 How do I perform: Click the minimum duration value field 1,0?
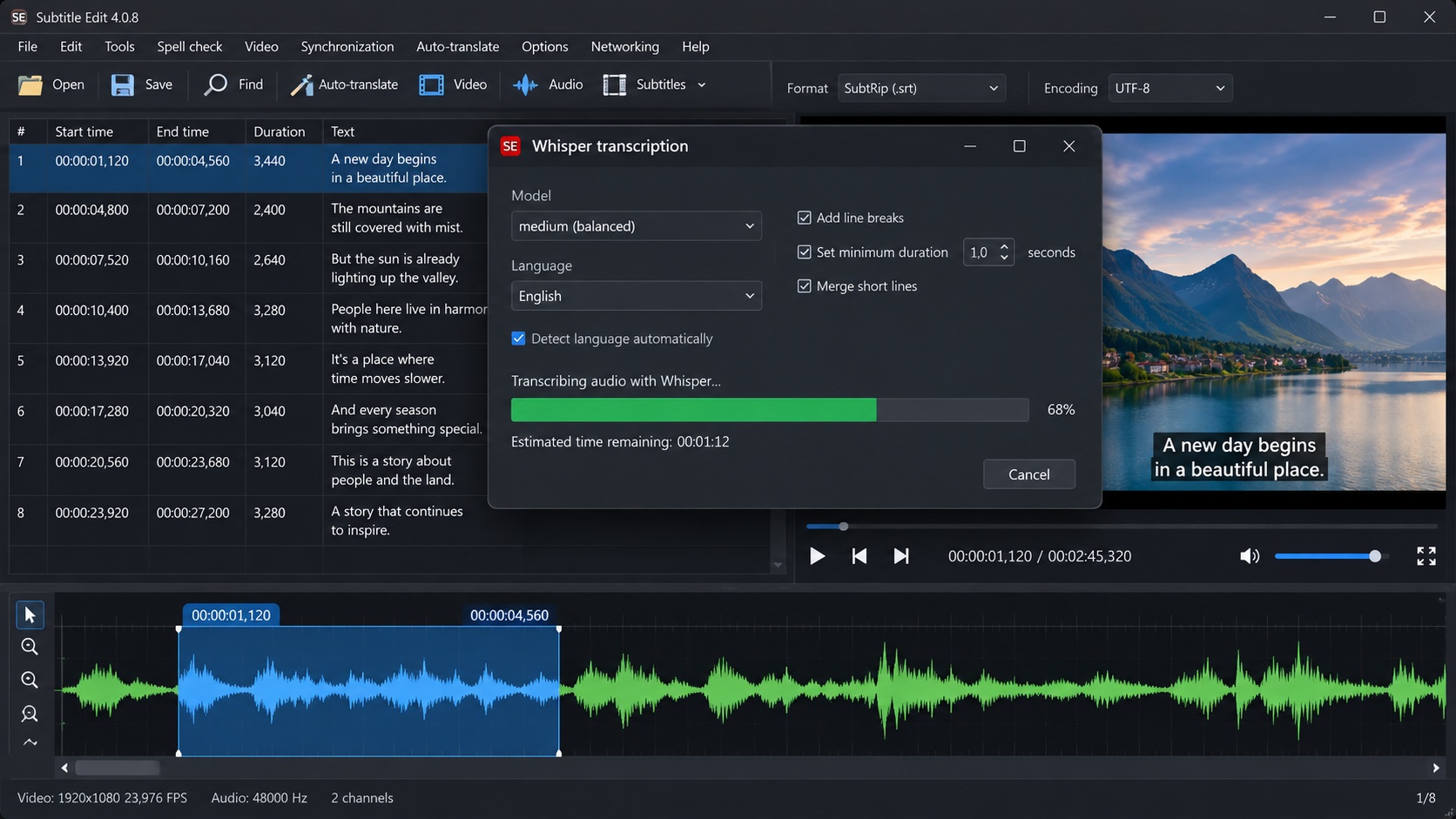pos(980,252)
